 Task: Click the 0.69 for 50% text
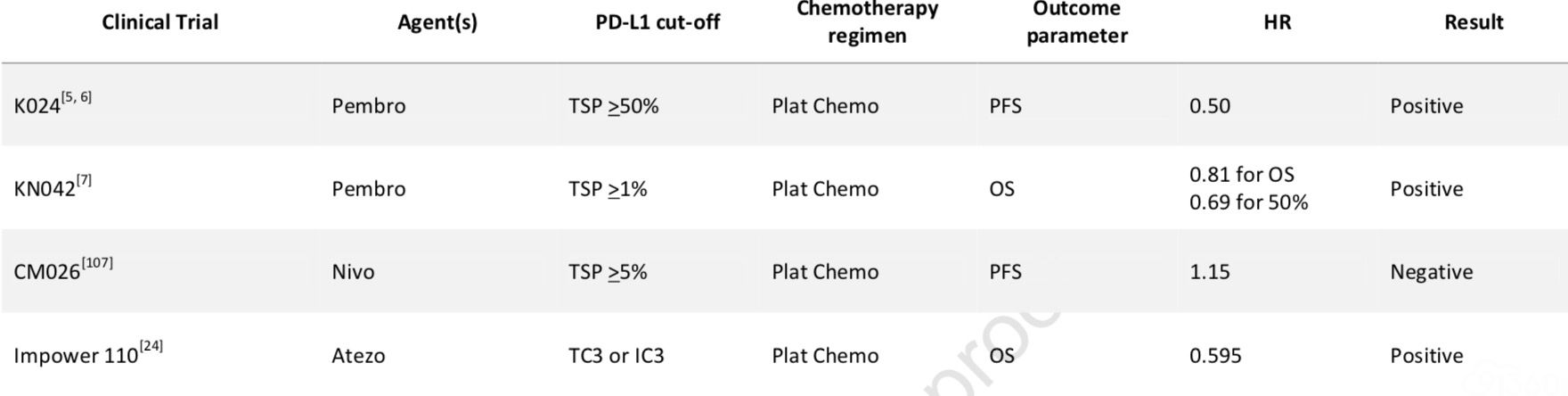tap(1249, 202)
